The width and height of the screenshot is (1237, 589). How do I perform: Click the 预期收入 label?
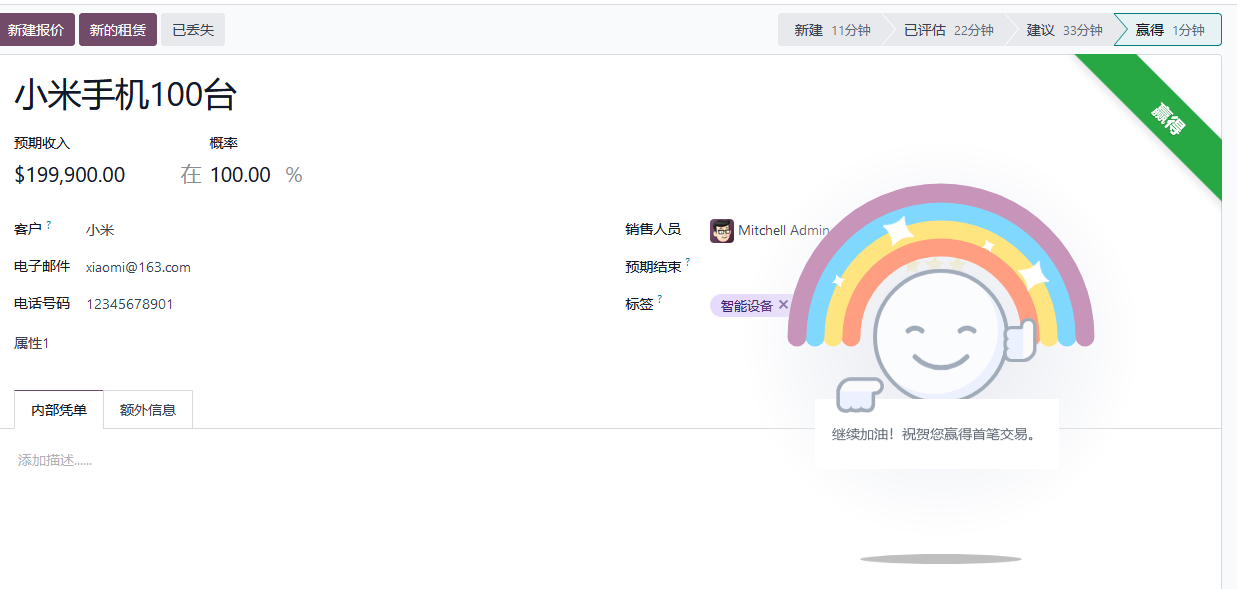tap(42, 143)
